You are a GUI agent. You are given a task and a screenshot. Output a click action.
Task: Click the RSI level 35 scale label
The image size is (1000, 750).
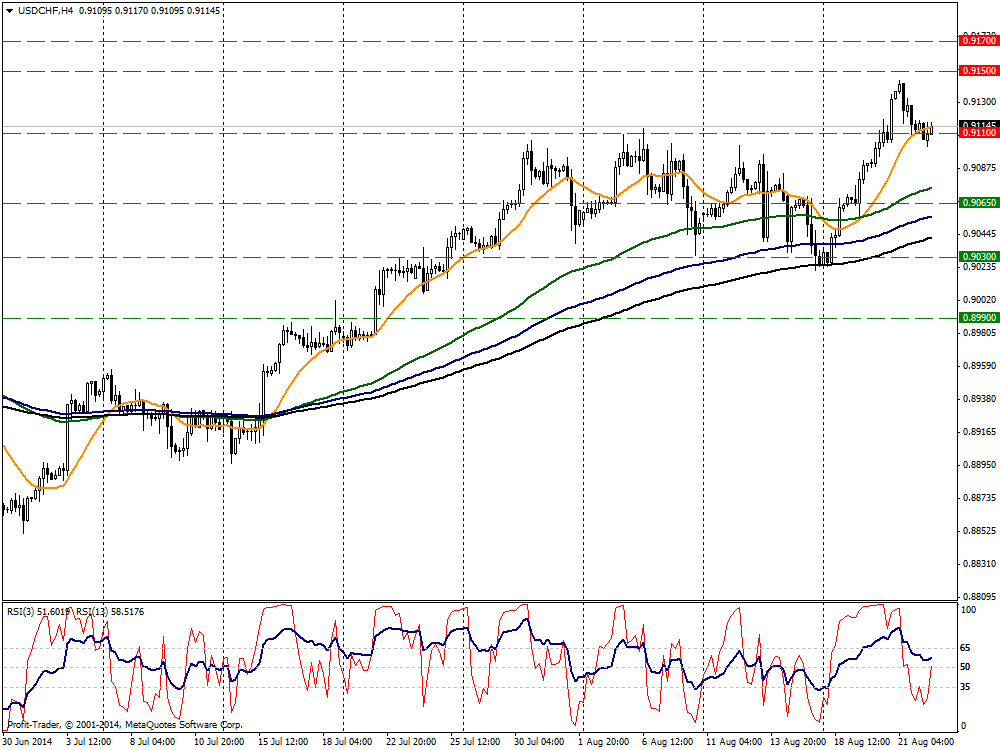(966, 687)
